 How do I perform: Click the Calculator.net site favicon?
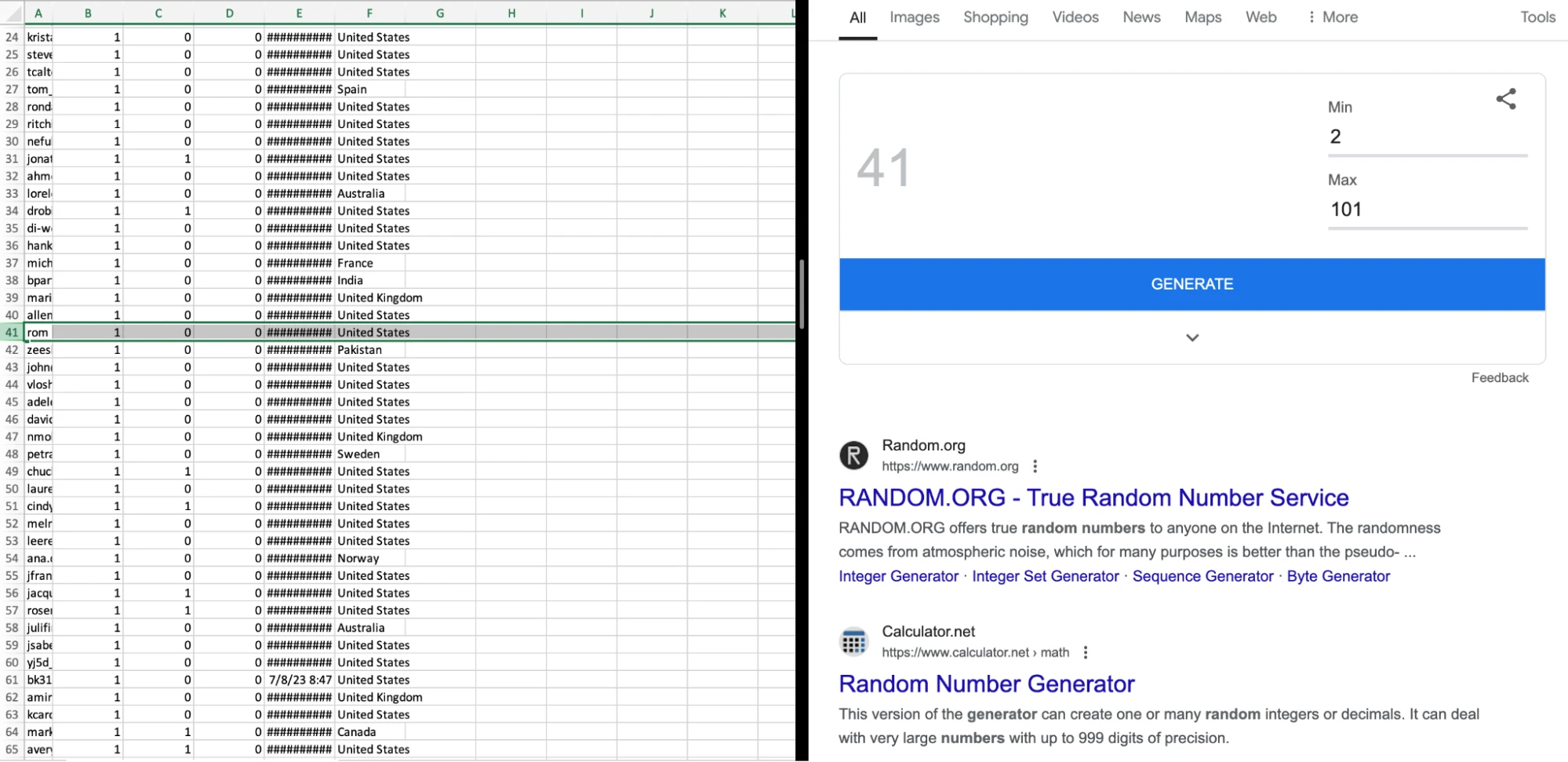[853, 641]
